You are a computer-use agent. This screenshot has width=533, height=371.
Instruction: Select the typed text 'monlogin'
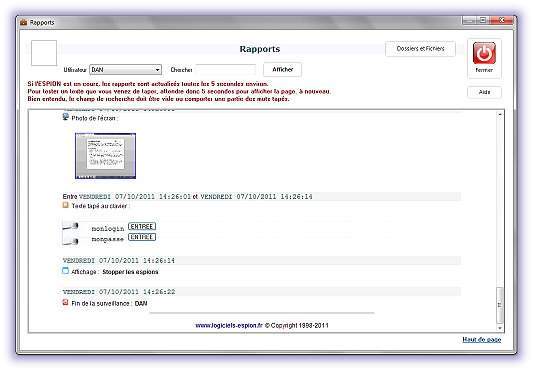pyautogui.click(x=108, y=229)
